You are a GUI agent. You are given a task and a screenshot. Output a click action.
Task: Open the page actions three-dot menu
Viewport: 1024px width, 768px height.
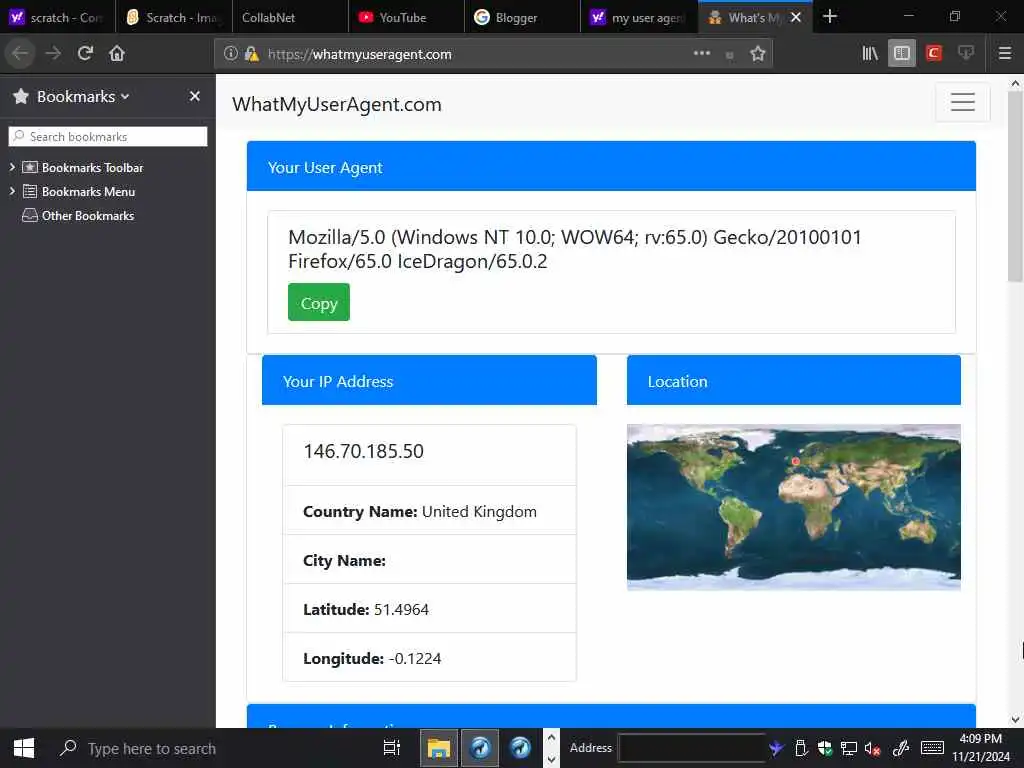click(702, 53)
